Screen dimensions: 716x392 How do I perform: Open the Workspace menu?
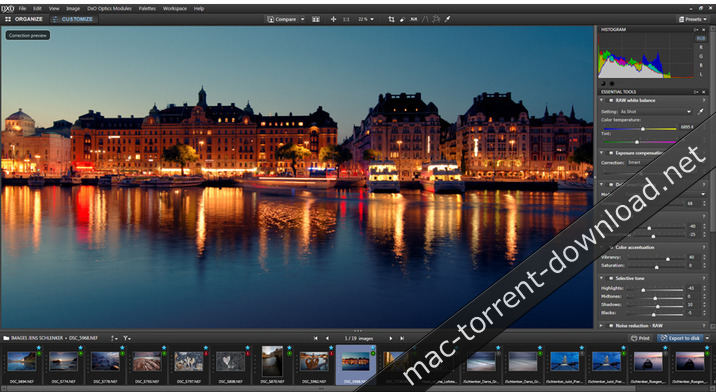175,8
